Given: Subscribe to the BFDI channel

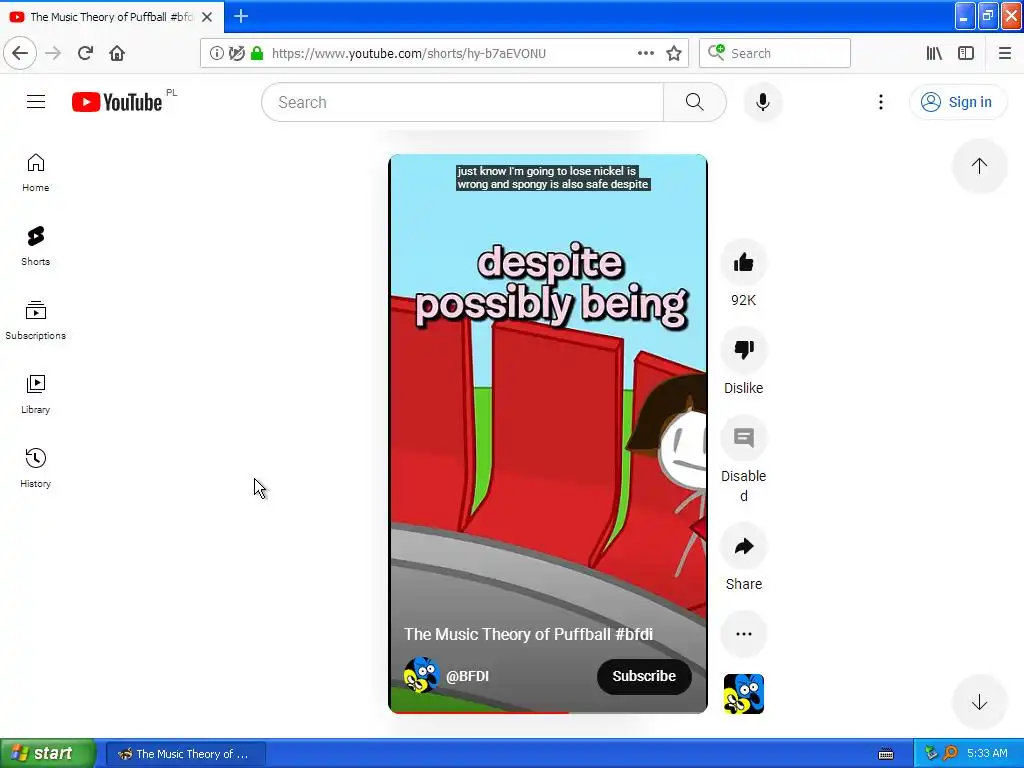Looking at the screenshot, I should tap(644, 677).
